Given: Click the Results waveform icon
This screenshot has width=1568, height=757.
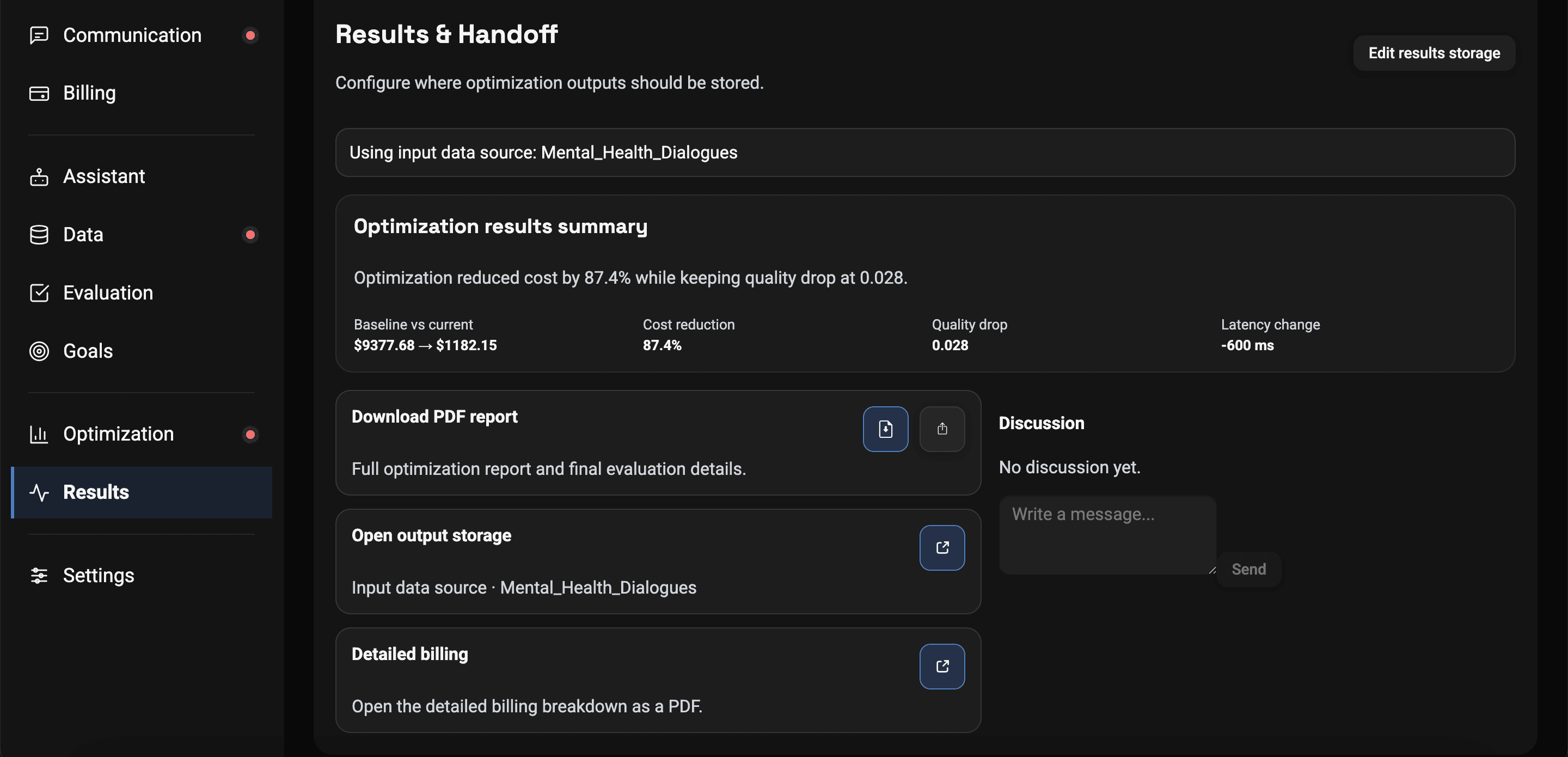Looking at the screenshot, I should pos(39,492).
